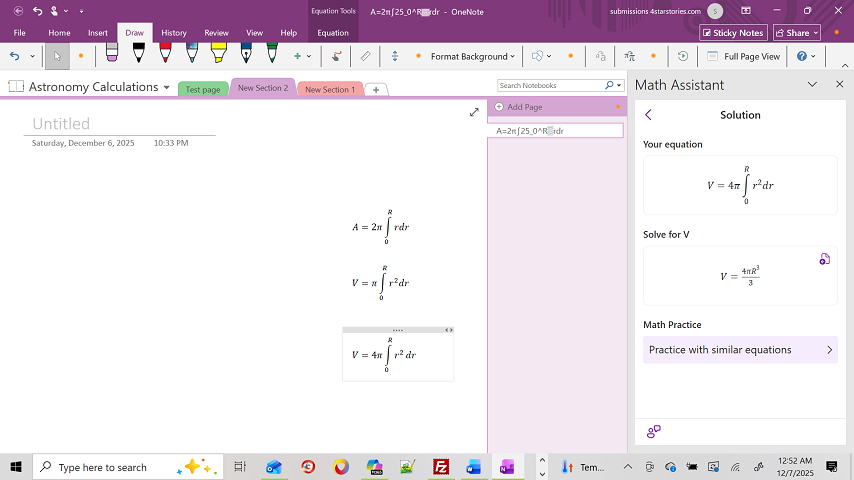Screen dimensions: 854x480
Task: Open the Format Background dropdown
Action: click(472, 56)
